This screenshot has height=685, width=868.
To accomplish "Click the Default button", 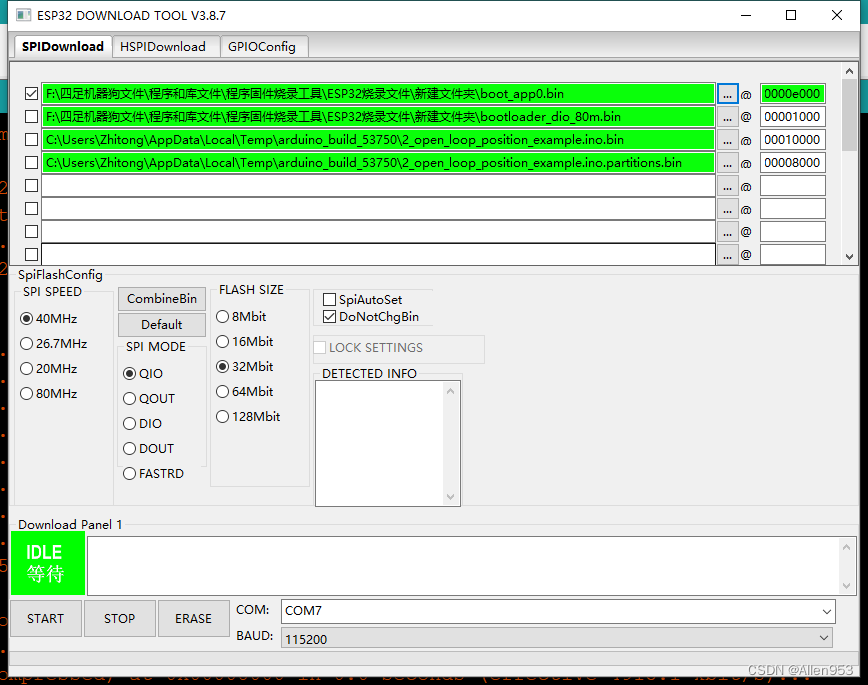I will [x=162, y=325].
